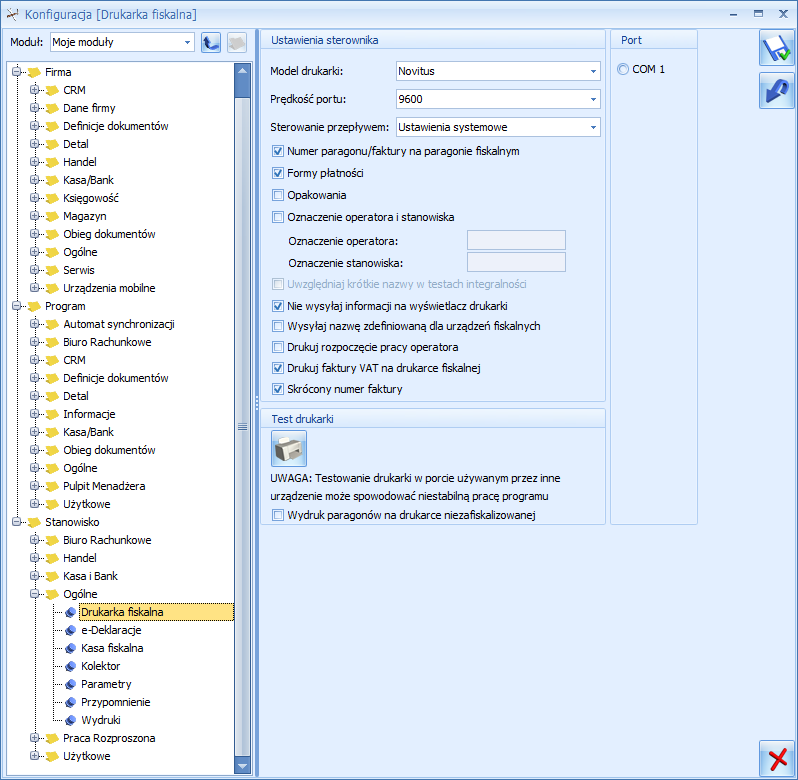The image size is (798, 780).
Task: Collapse the Ogólne node under Stanowisko
Action: 35,594
